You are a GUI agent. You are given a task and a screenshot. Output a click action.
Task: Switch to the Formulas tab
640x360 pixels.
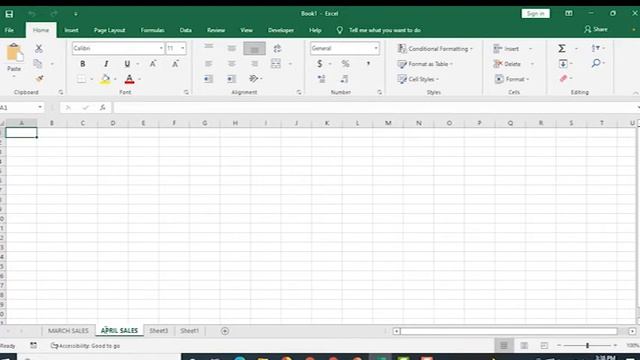click(x=152, y=30)
